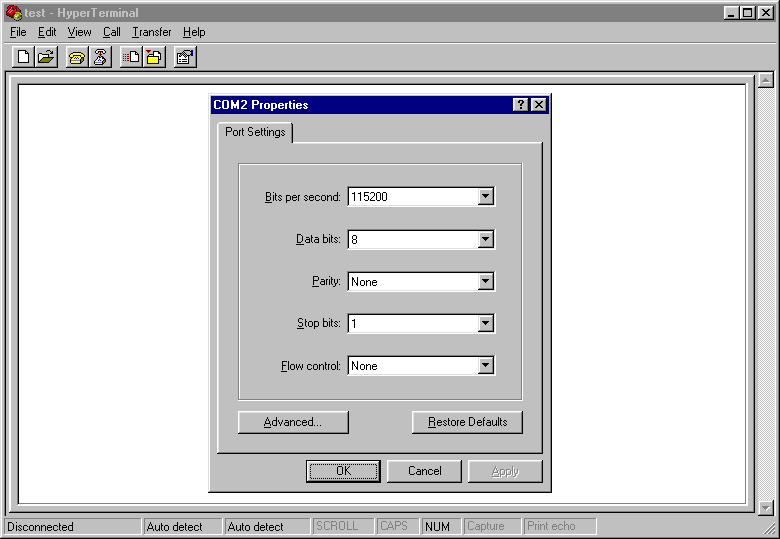Open the Call menu
Screen dimensions: 780x539
coord(112,32)
